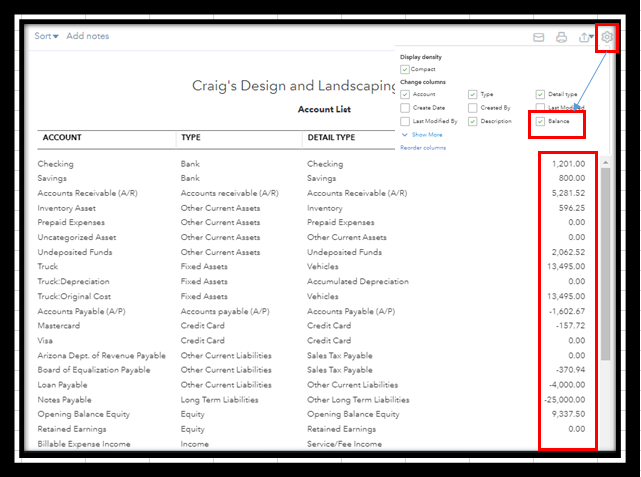Click the -157.72 Mastercard balance

[x=571, y=326]
